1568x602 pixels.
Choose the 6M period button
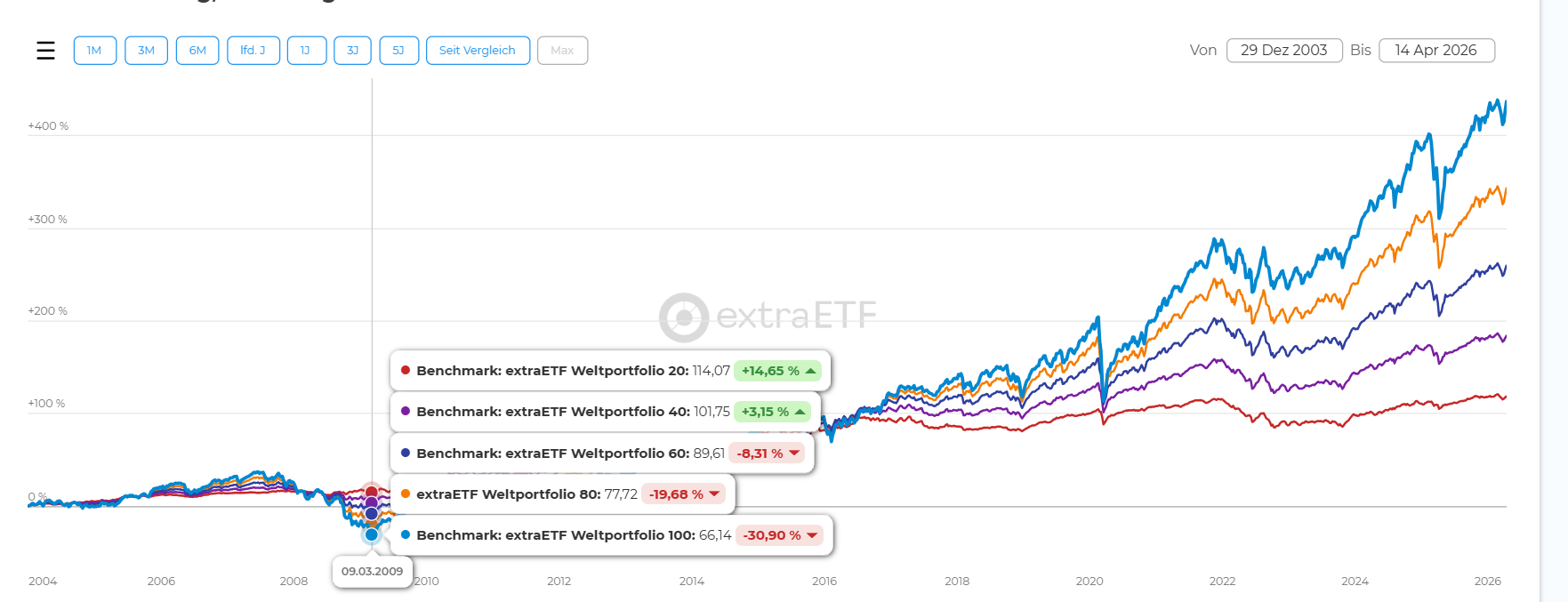tap(197, 51)
